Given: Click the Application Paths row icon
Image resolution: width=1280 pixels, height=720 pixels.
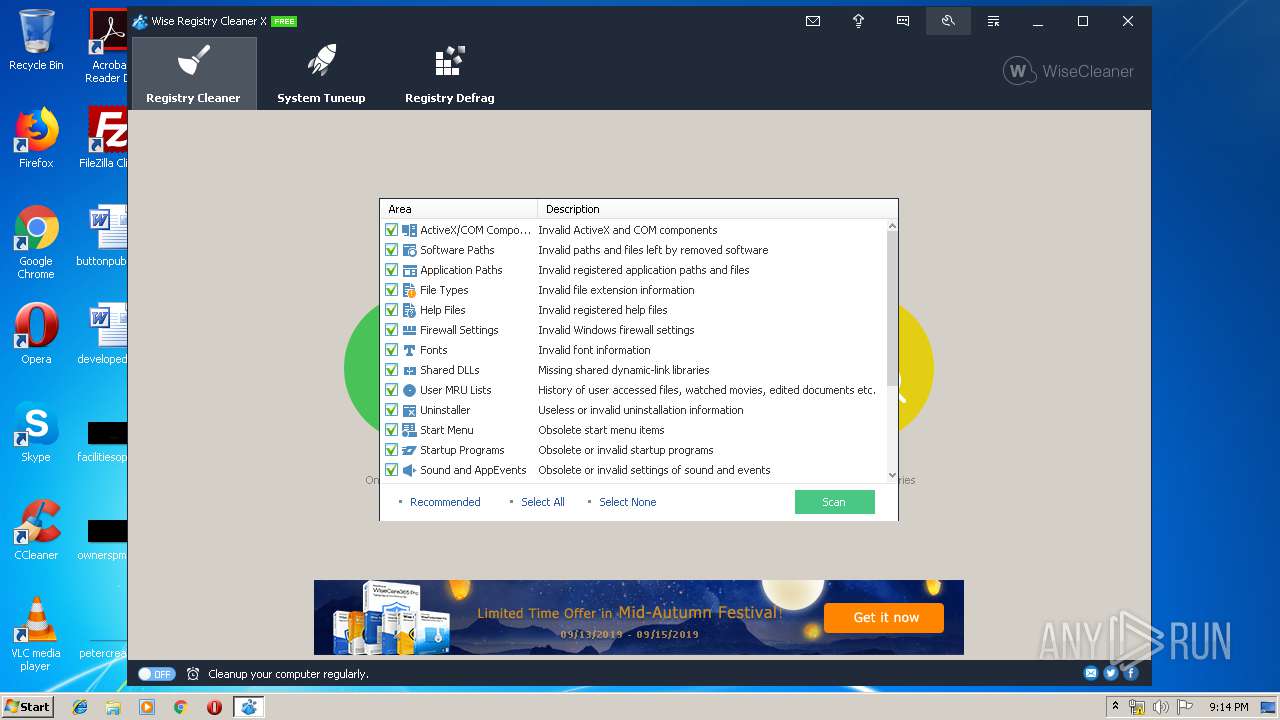Looking at the screenshot, I should click(409, 270).
